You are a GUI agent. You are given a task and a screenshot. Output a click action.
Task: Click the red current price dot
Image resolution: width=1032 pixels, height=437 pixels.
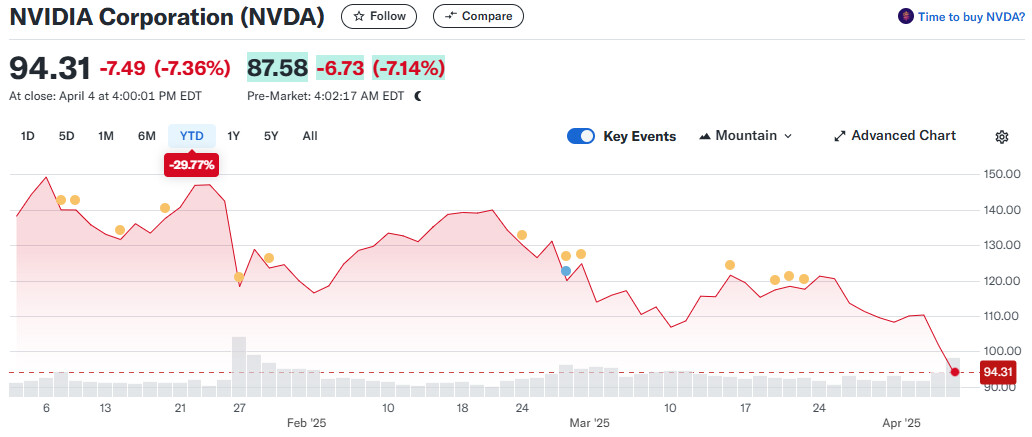coord(954,372)
